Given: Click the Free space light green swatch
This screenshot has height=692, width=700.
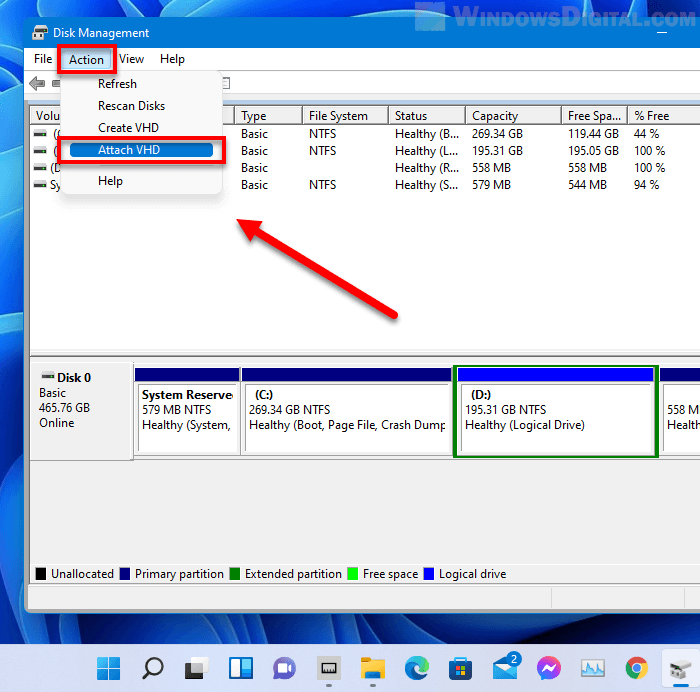Looking at the screenshot, I should tap(353, 574).
